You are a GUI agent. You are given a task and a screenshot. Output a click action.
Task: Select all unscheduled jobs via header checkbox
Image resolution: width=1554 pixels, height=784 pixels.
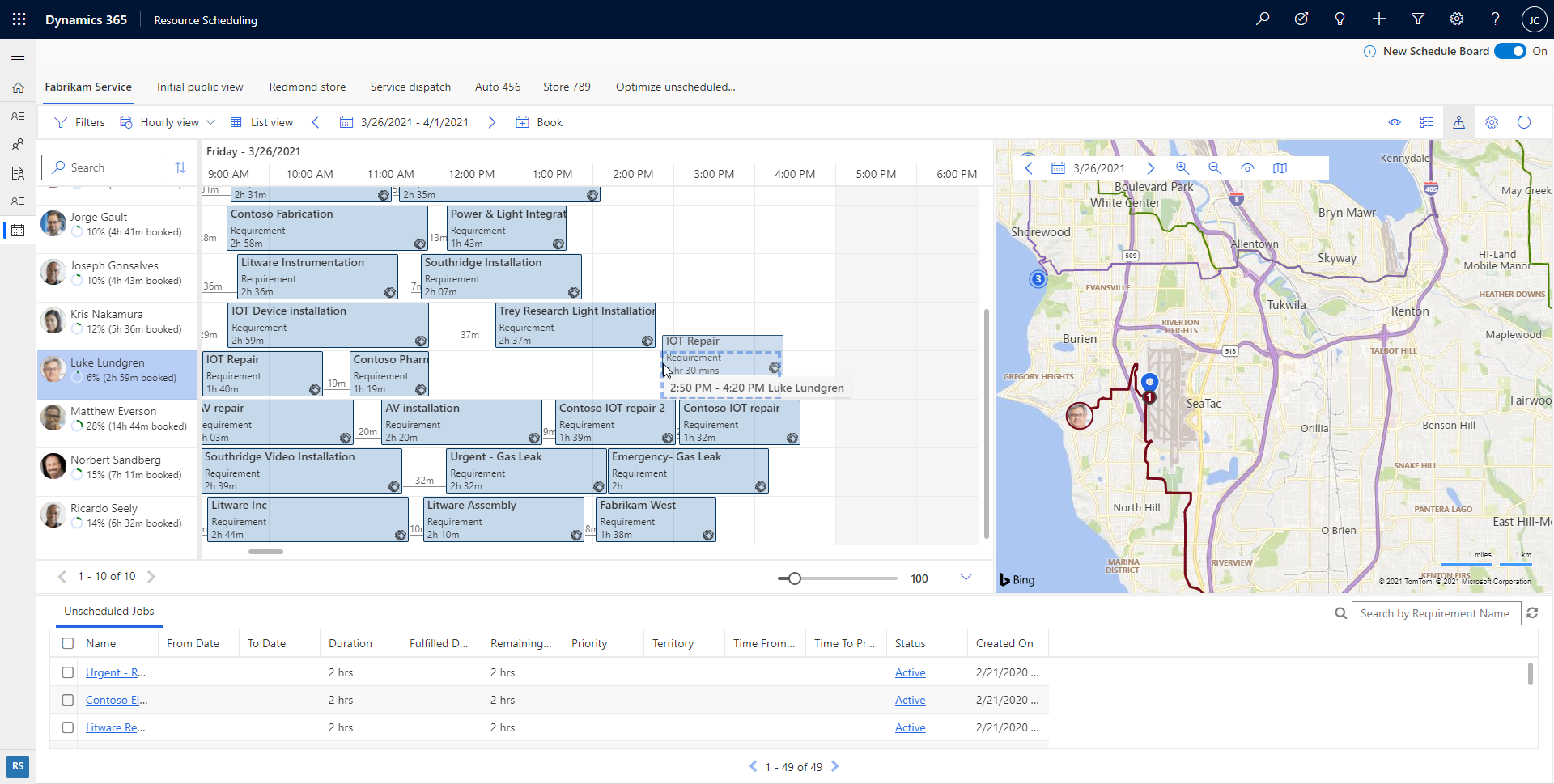67,643
